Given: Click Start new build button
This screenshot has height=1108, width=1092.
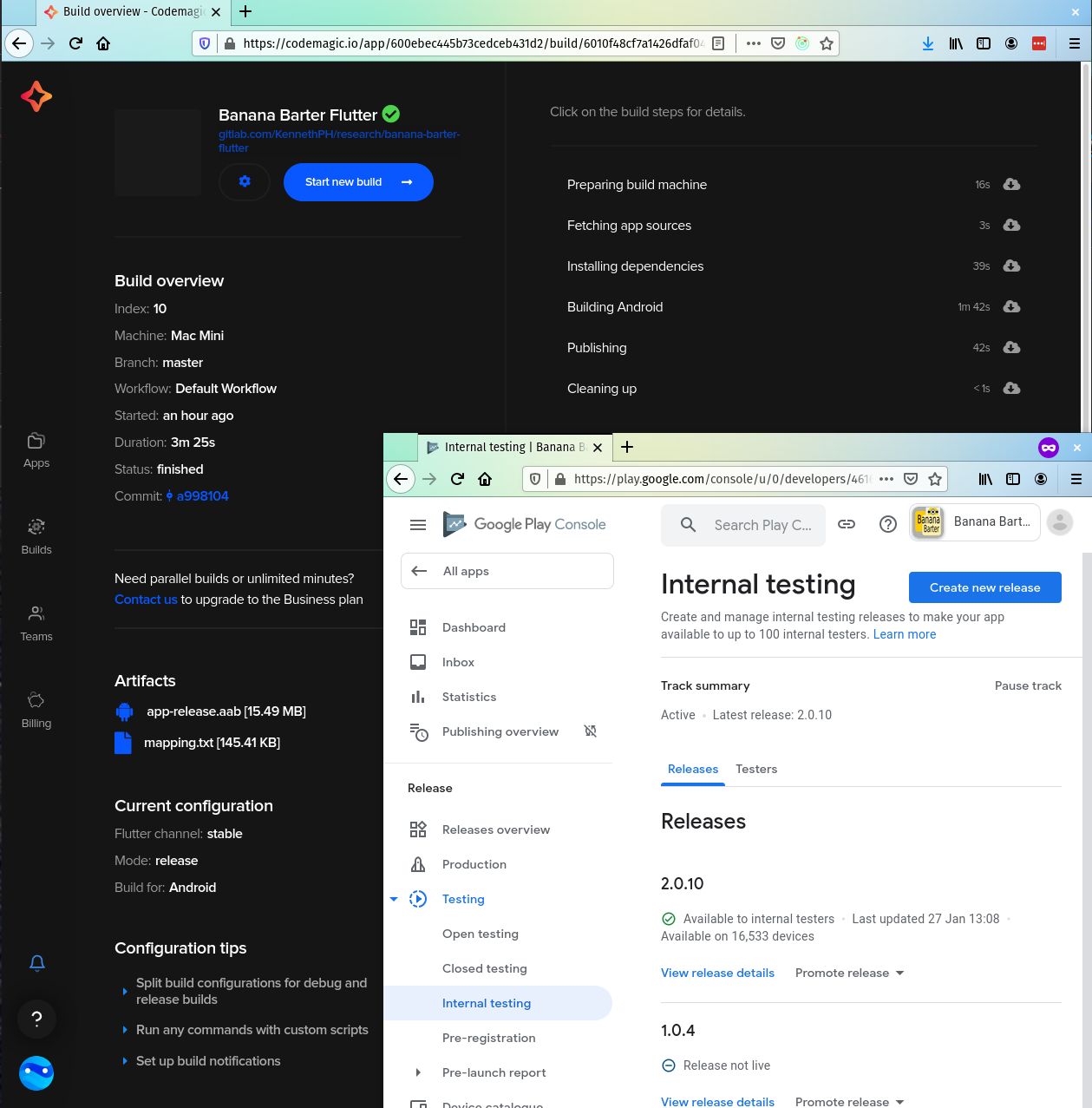Looking at the screenshot, I should tap(358, 182).
